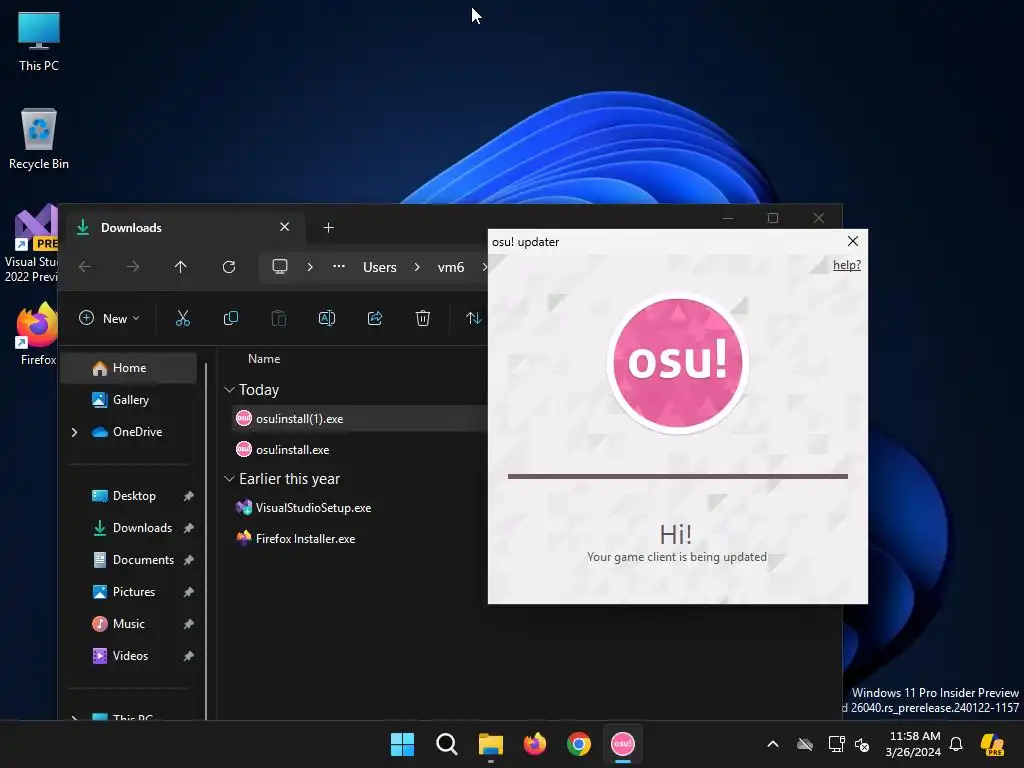The width and height of the screenshot is (1024, 768).
Task: Open the help? link in osu! updater
Action: pos(846,265)
